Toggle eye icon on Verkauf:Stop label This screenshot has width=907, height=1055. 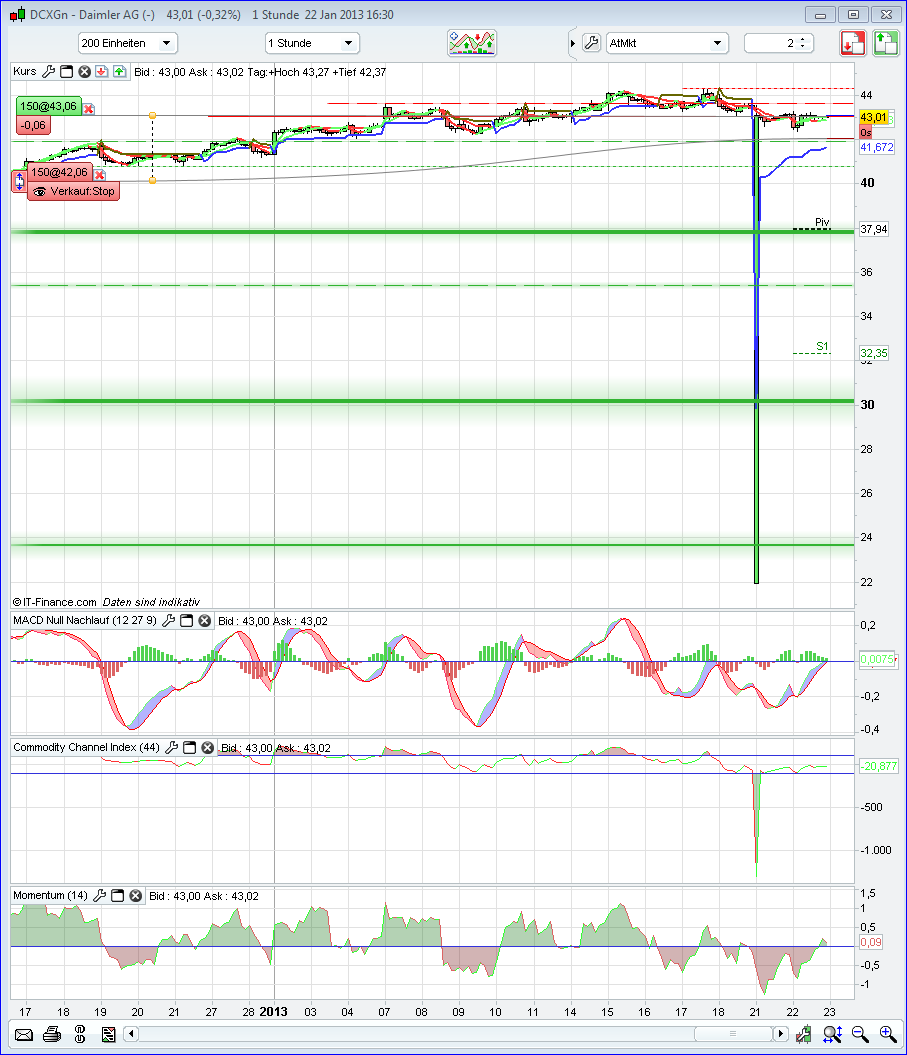[40, 192]
